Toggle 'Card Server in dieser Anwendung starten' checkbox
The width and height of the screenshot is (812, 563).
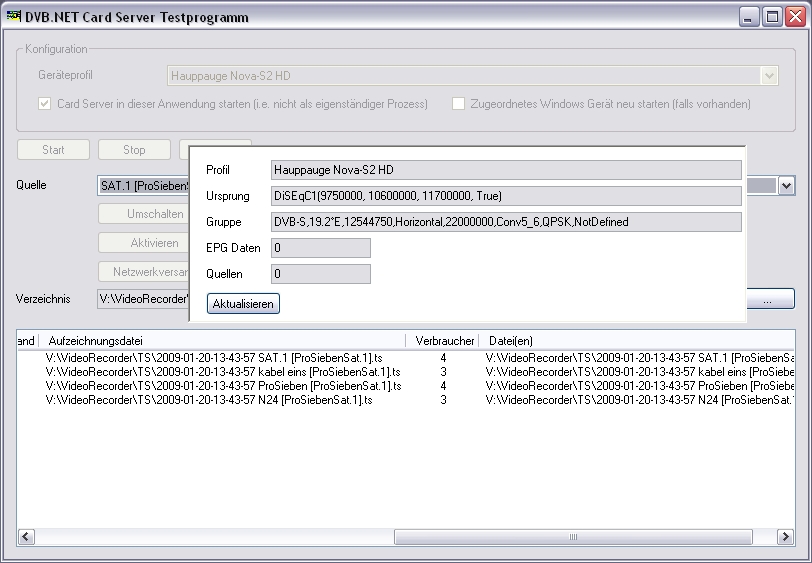(x=45, y=104)
